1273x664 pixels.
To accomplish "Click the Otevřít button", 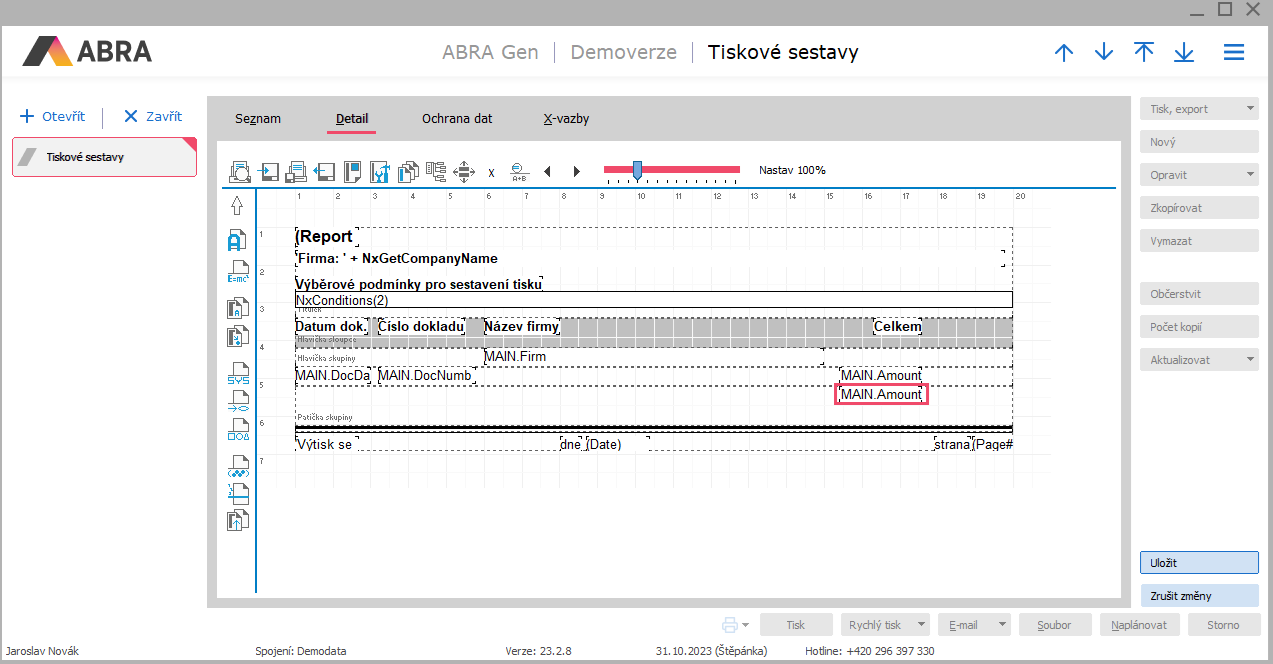I will point(53,116).
